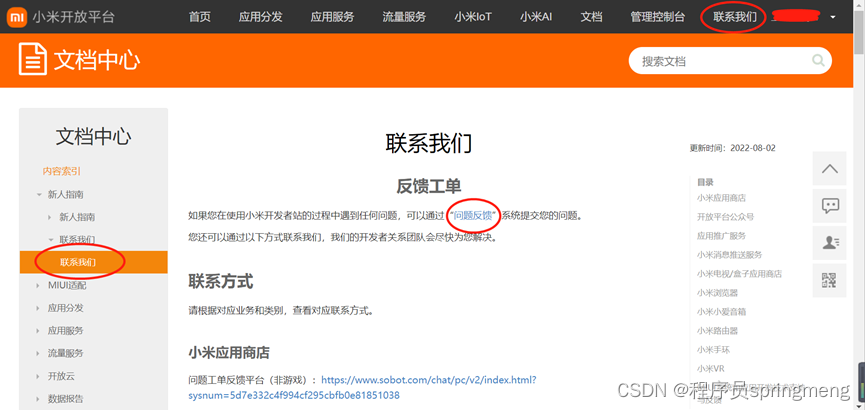The image size is (865, 410).
Task: Jump to 小米电视/盒子应用商店 in 目录
Action: (x=740, y=274)
